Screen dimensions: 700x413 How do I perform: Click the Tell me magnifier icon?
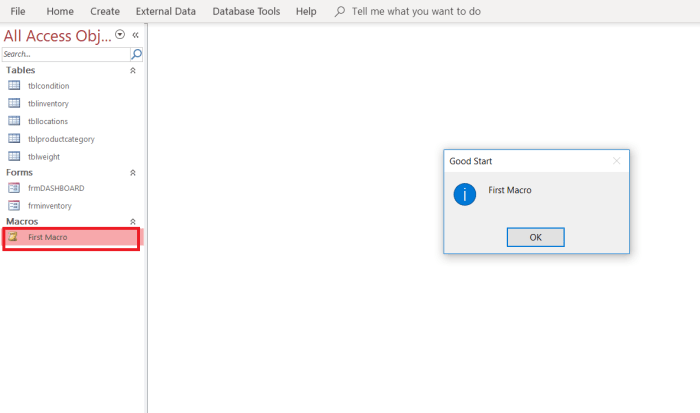tap(340, 11)
